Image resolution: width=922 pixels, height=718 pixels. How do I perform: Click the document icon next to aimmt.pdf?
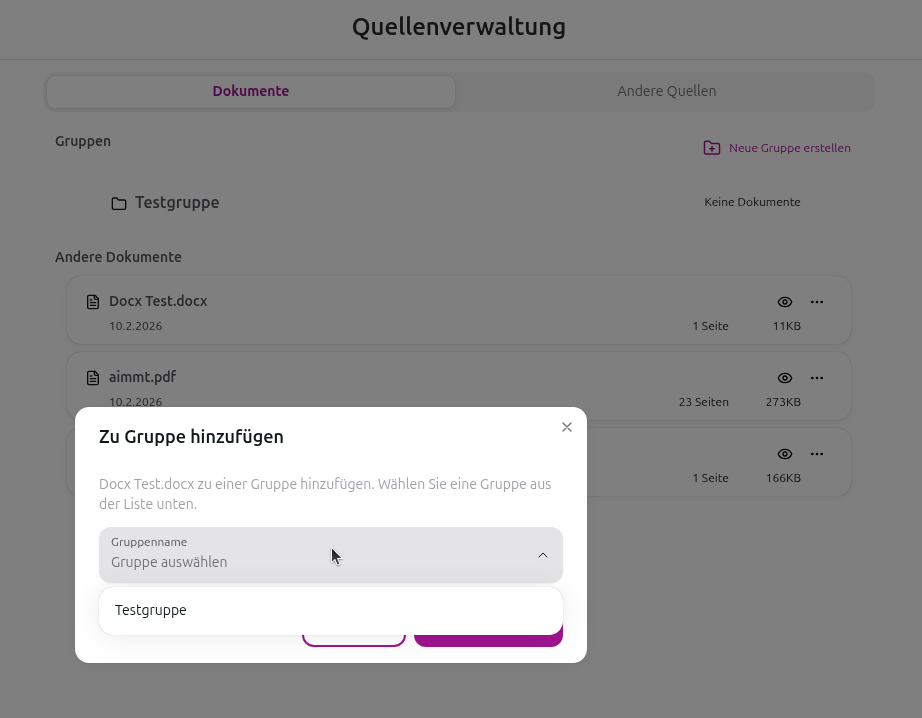pos(93,378)
